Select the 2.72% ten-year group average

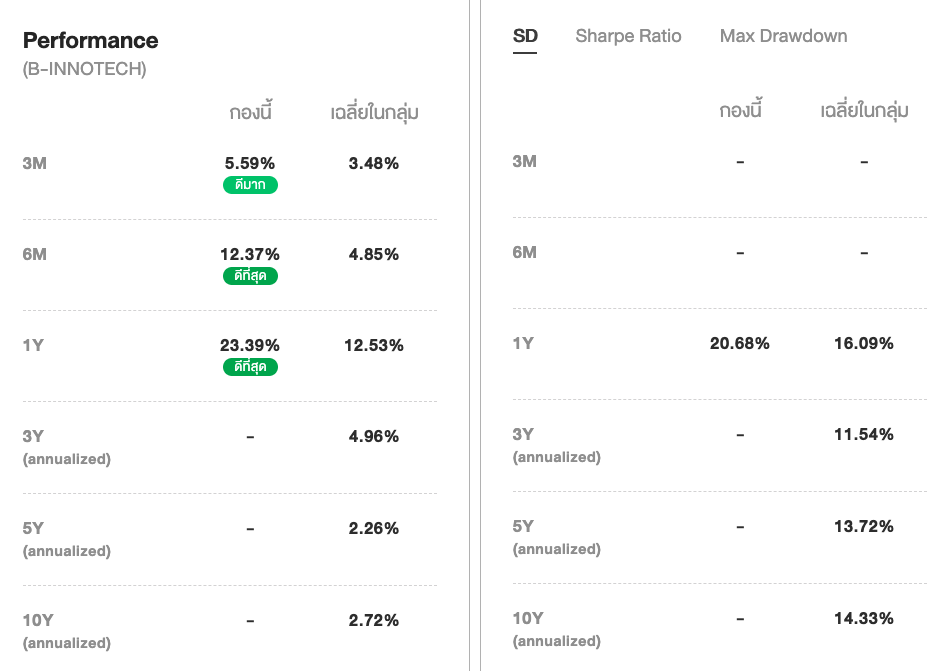pos(374,620)
